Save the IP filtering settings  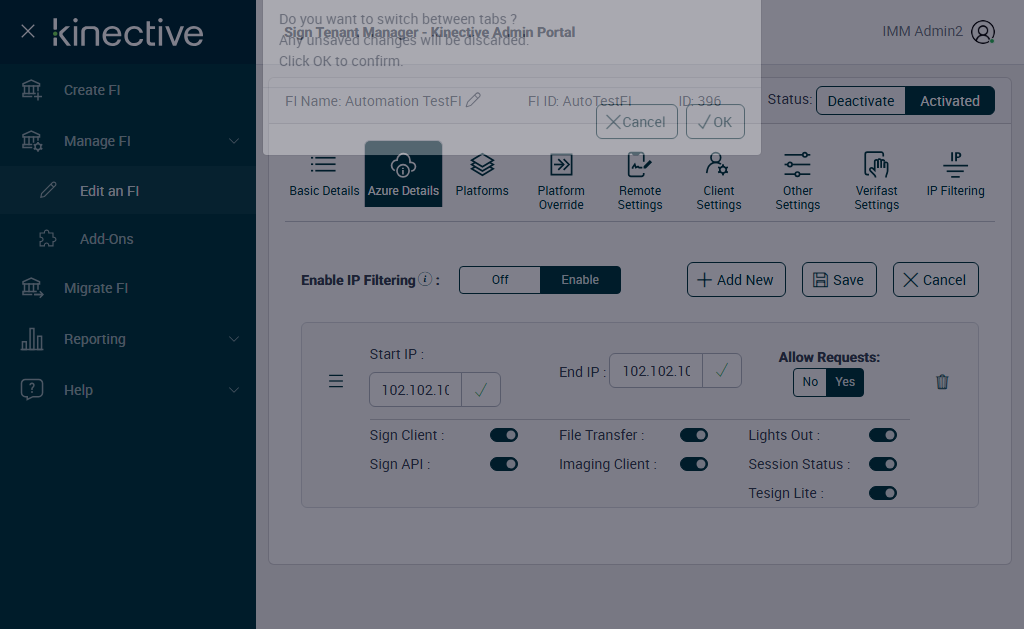(x=839, y=280)
